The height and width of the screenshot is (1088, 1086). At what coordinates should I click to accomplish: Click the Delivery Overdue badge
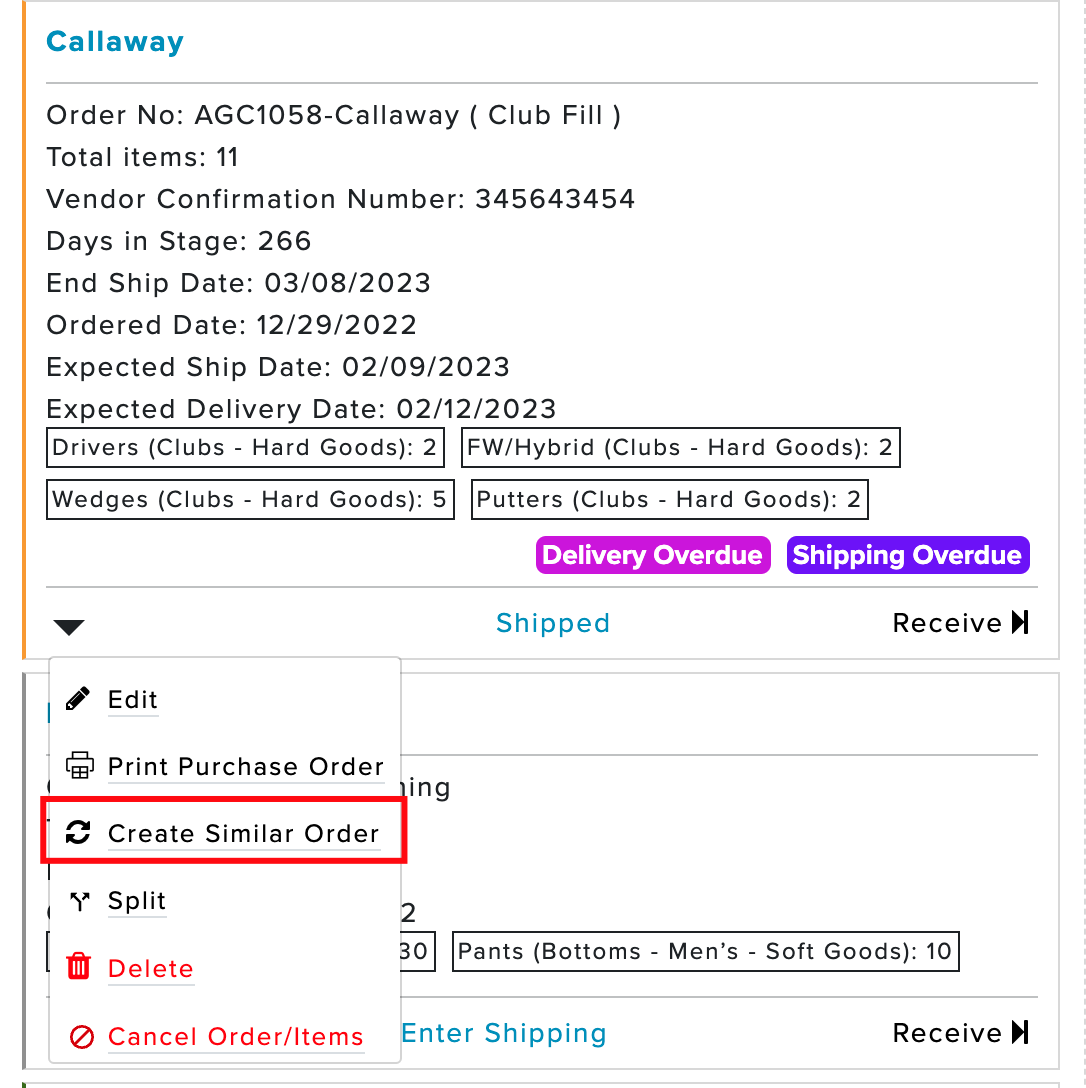[653, 555]
